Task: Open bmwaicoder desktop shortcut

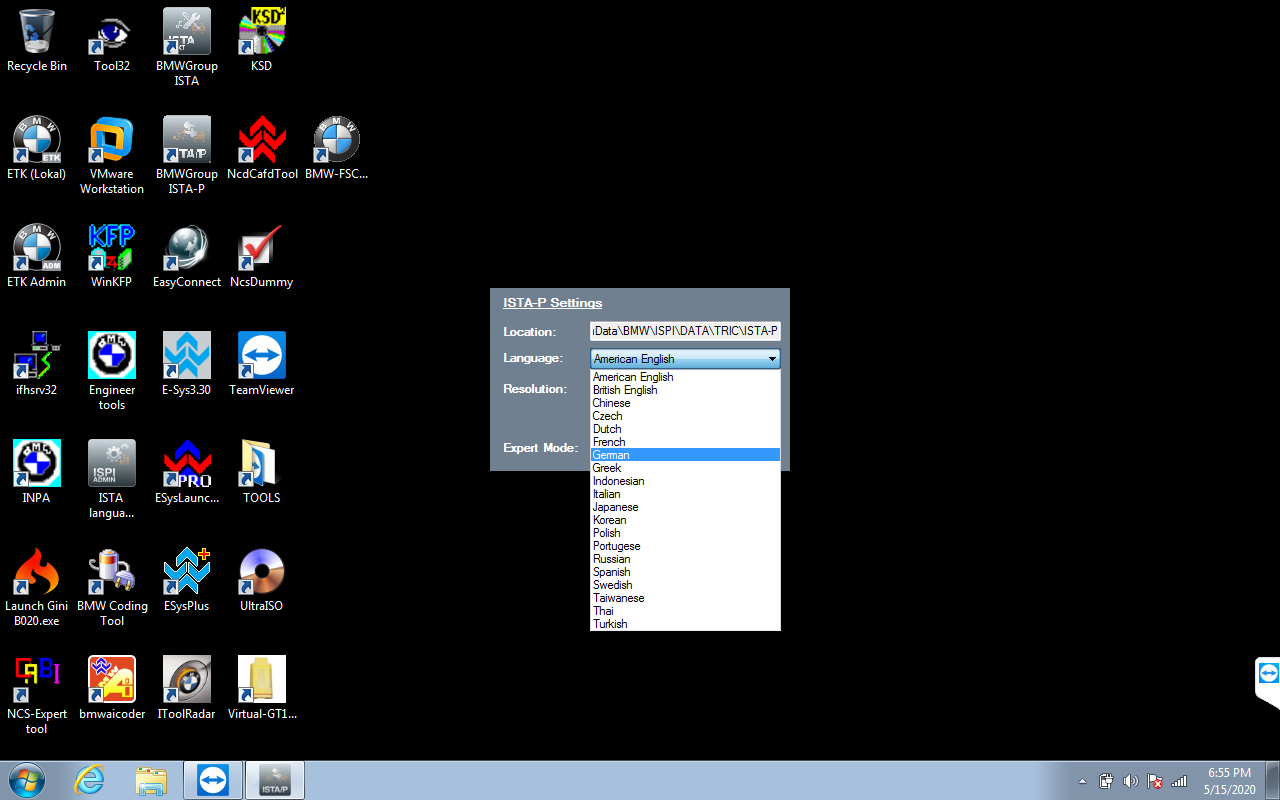Action: [x=112, y=688]
